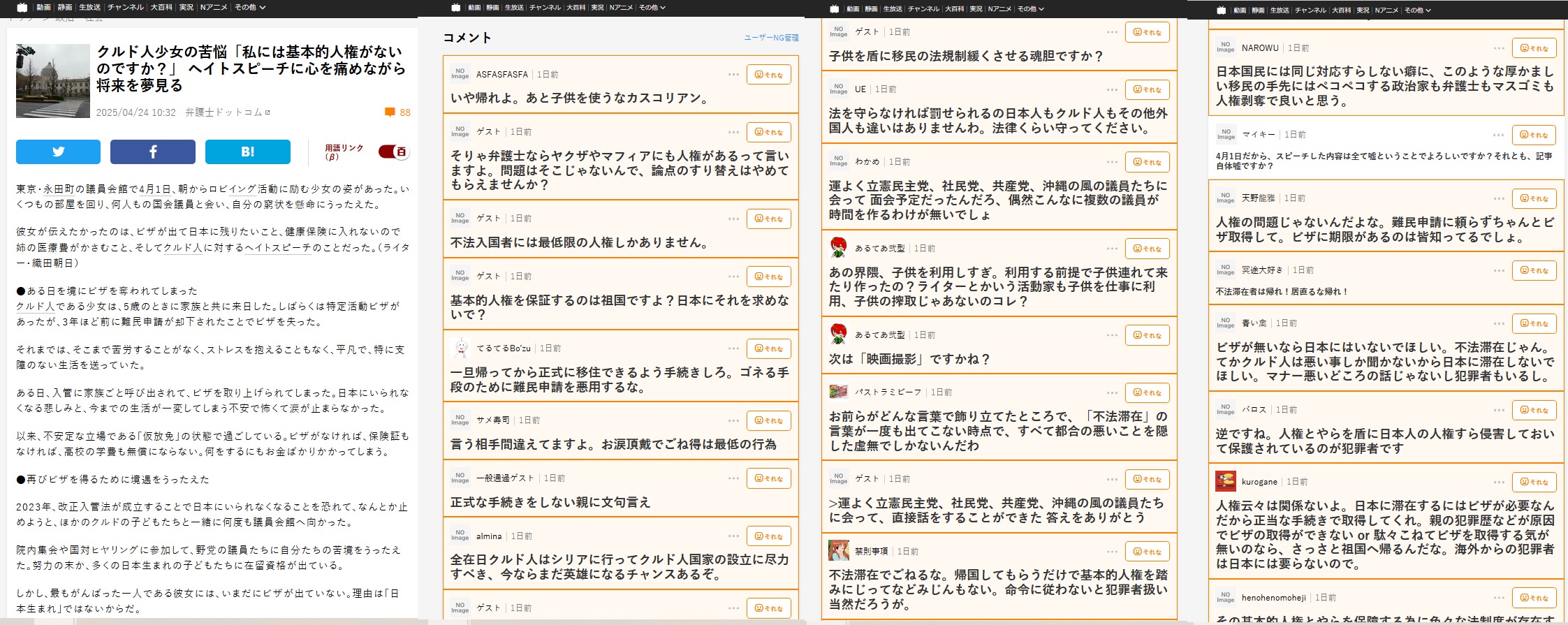Expand the その他 dropdown above the article headline

[x=249, y=7]
